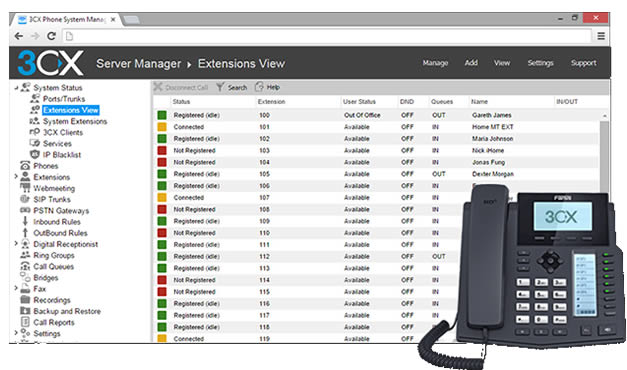Click the browser reload icon
The height and width of the screenshot is (370, 627).
pyautogui.click(x=51, y=36)
